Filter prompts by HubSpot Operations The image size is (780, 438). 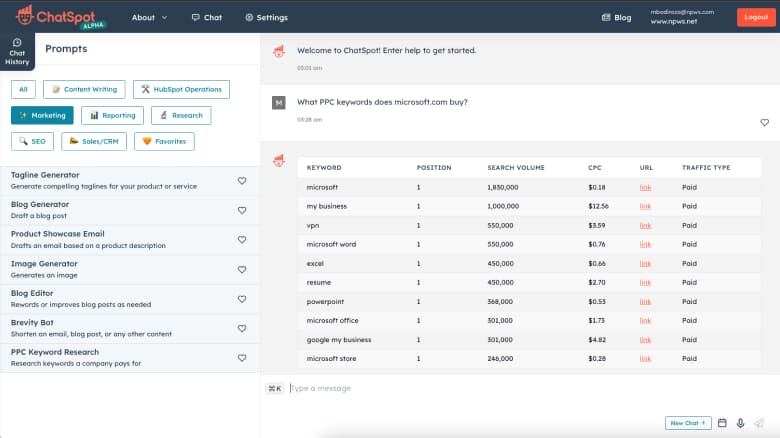point(181,89)
